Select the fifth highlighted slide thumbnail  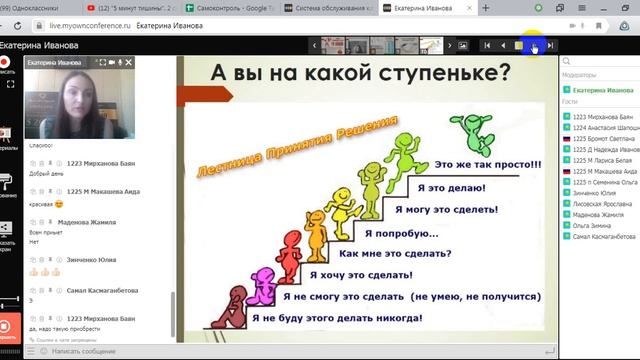click(x=431, y=45)
